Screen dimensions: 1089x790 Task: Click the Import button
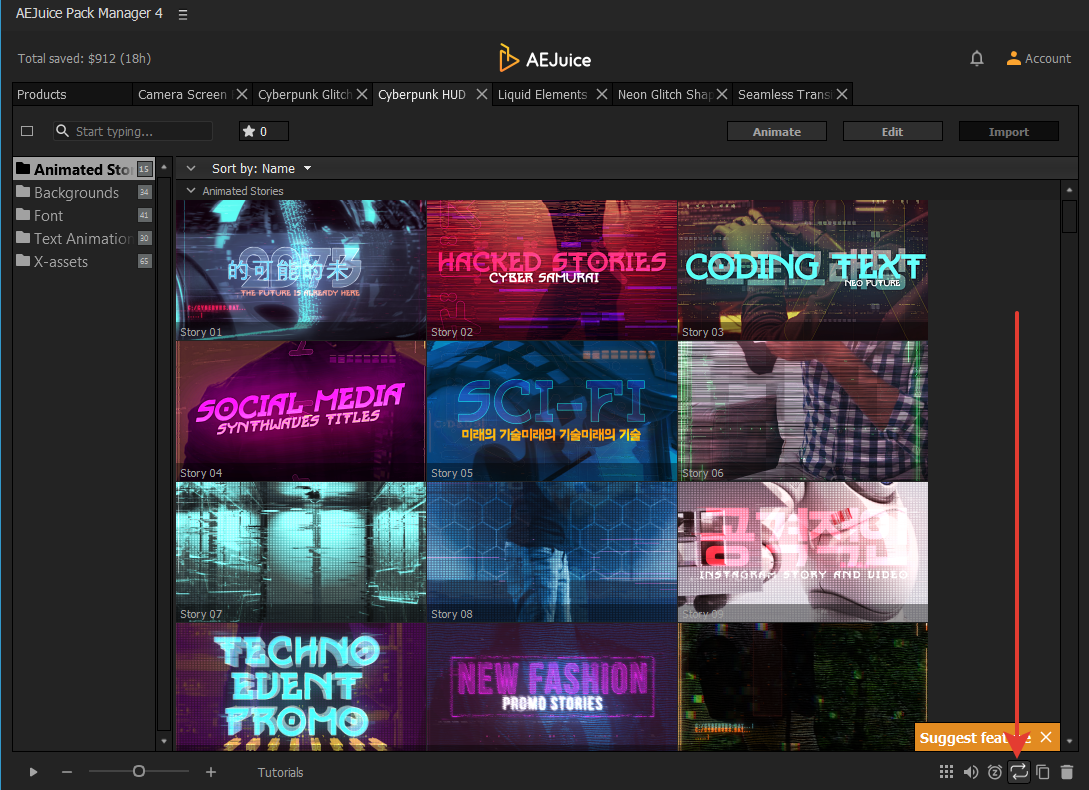click(1008, 132)
